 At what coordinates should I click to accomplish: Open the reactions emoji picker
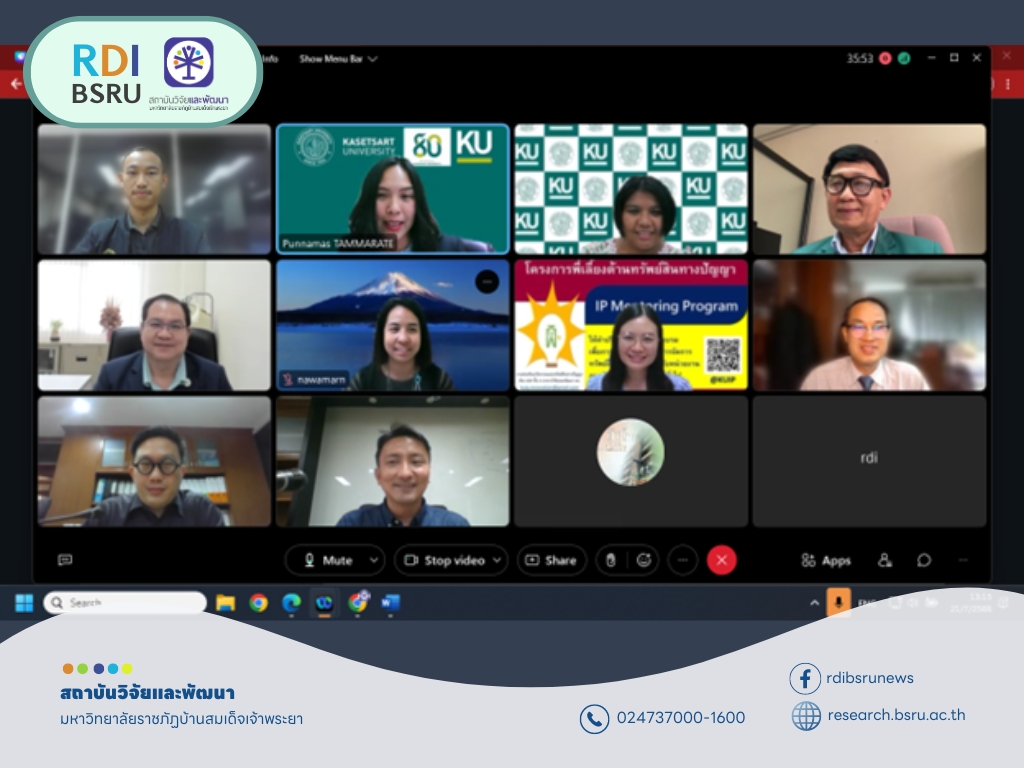[644, 560]
